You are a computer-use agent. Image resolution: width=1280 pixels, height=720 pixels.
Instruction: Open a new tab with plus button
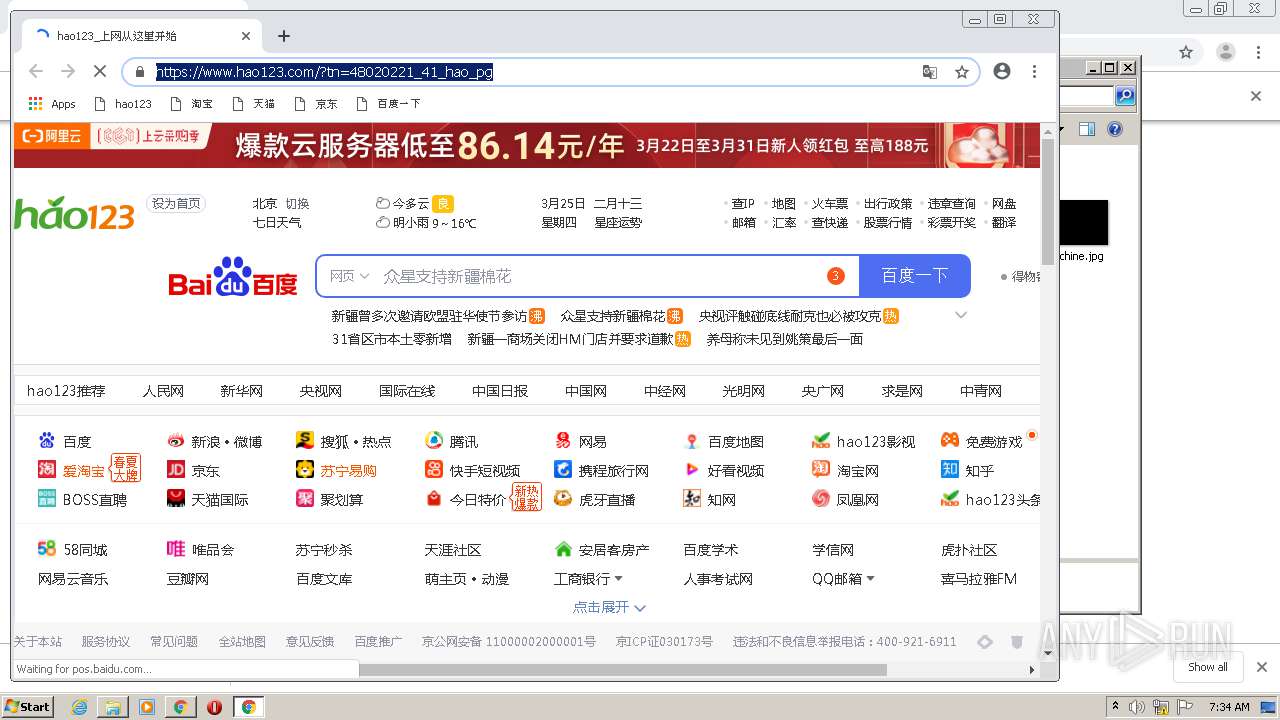284,36
